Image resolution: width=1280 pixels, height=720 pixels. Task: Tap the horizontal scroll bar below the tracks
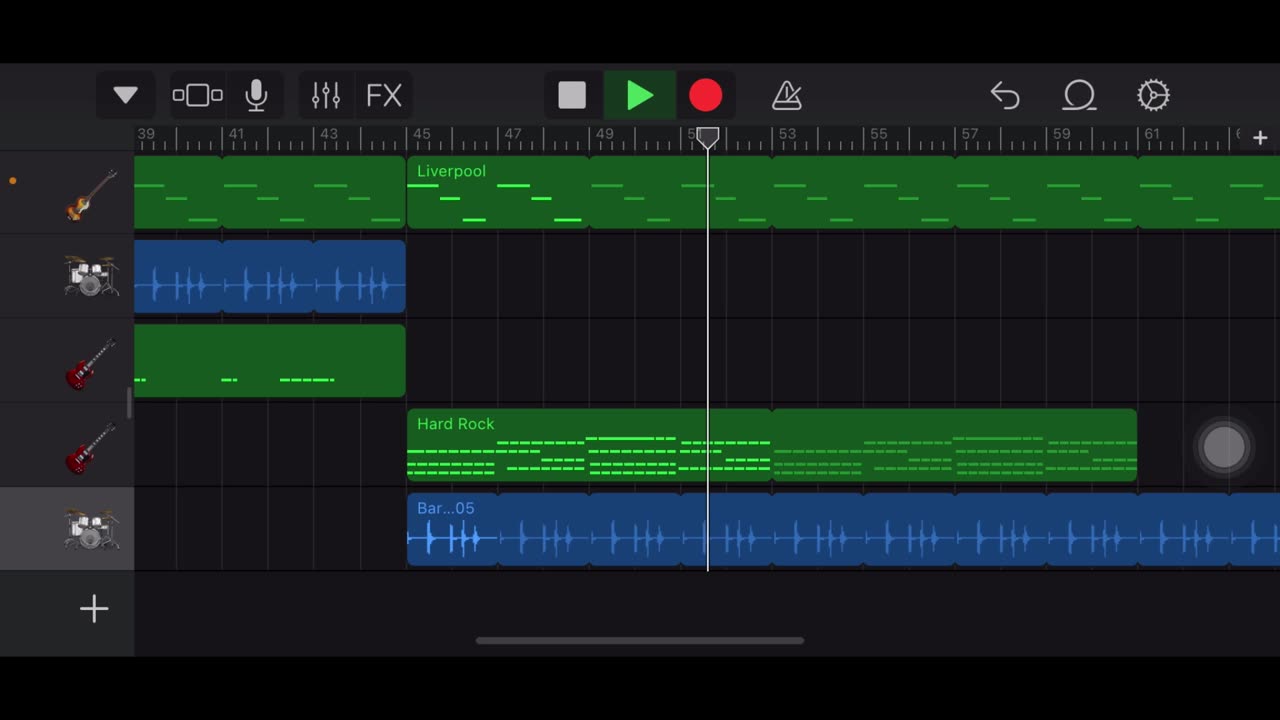click(640, 641)
